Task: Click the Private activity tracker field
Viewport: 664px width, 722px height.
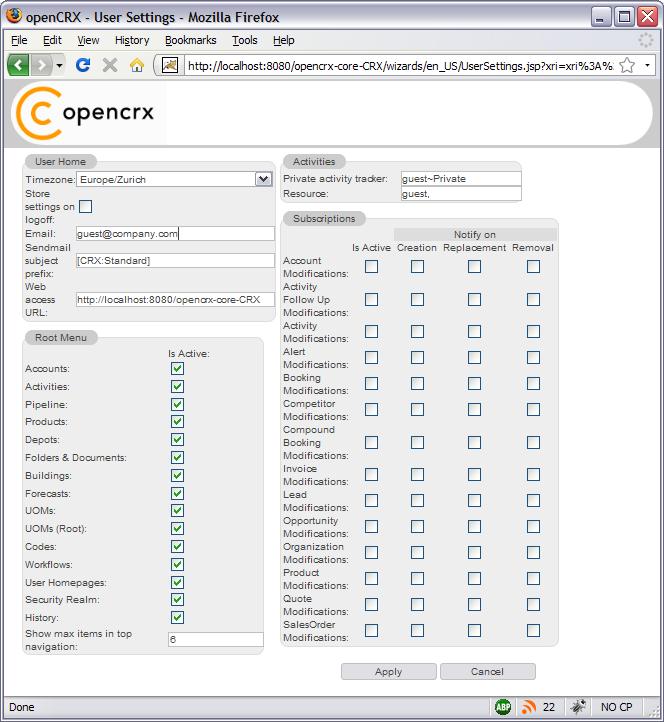Action: [461, 179]
